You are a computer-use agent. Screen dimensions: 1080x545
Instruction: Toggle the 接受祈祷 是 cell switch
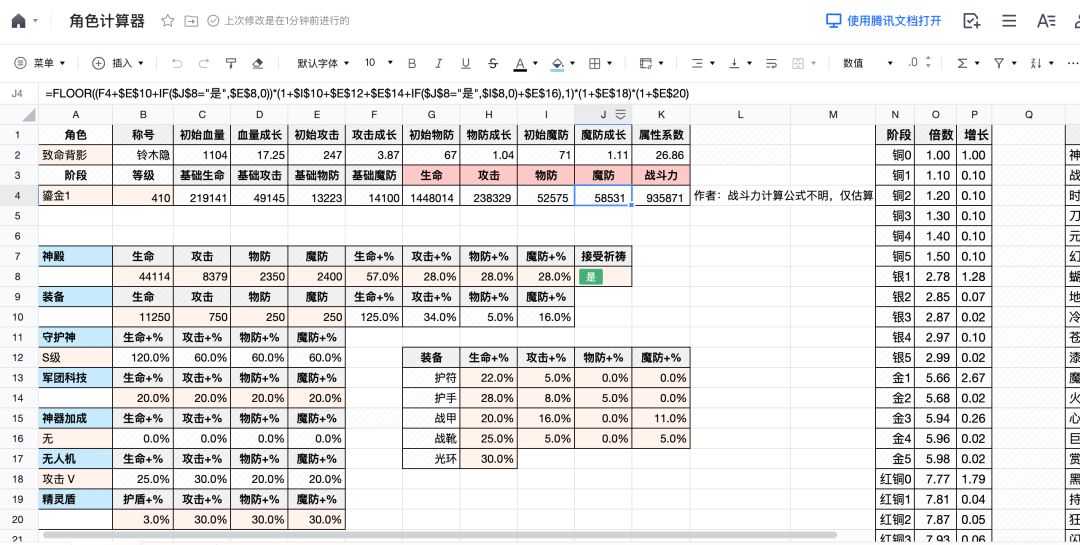(591, 277)
